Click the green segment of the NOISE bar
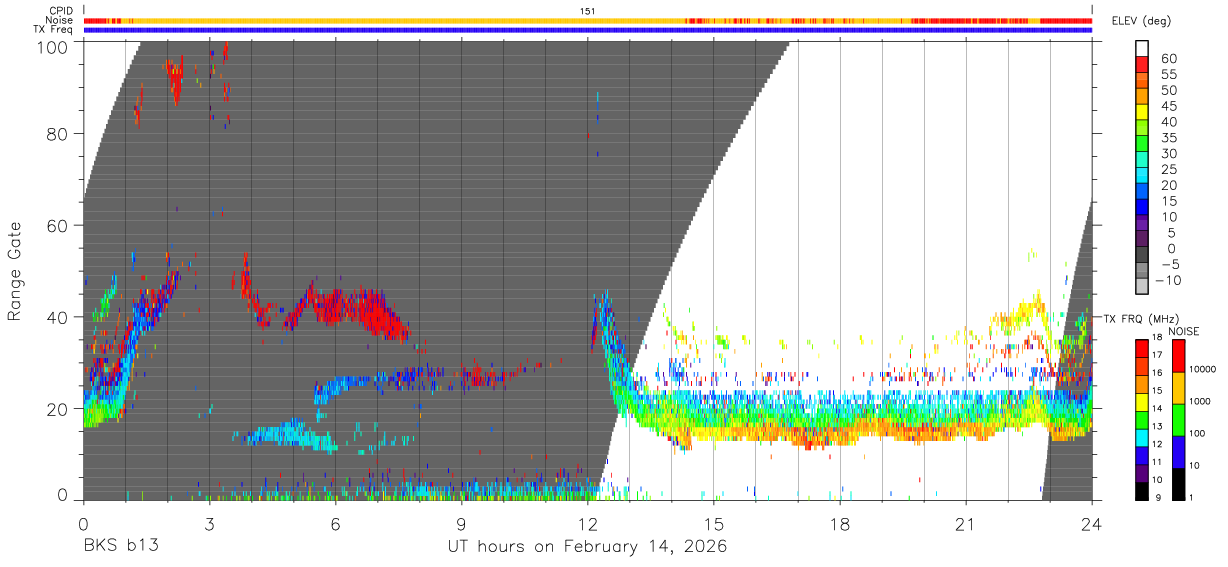The width and height of the screenshot is (1228, 567). coord(1180,419)
